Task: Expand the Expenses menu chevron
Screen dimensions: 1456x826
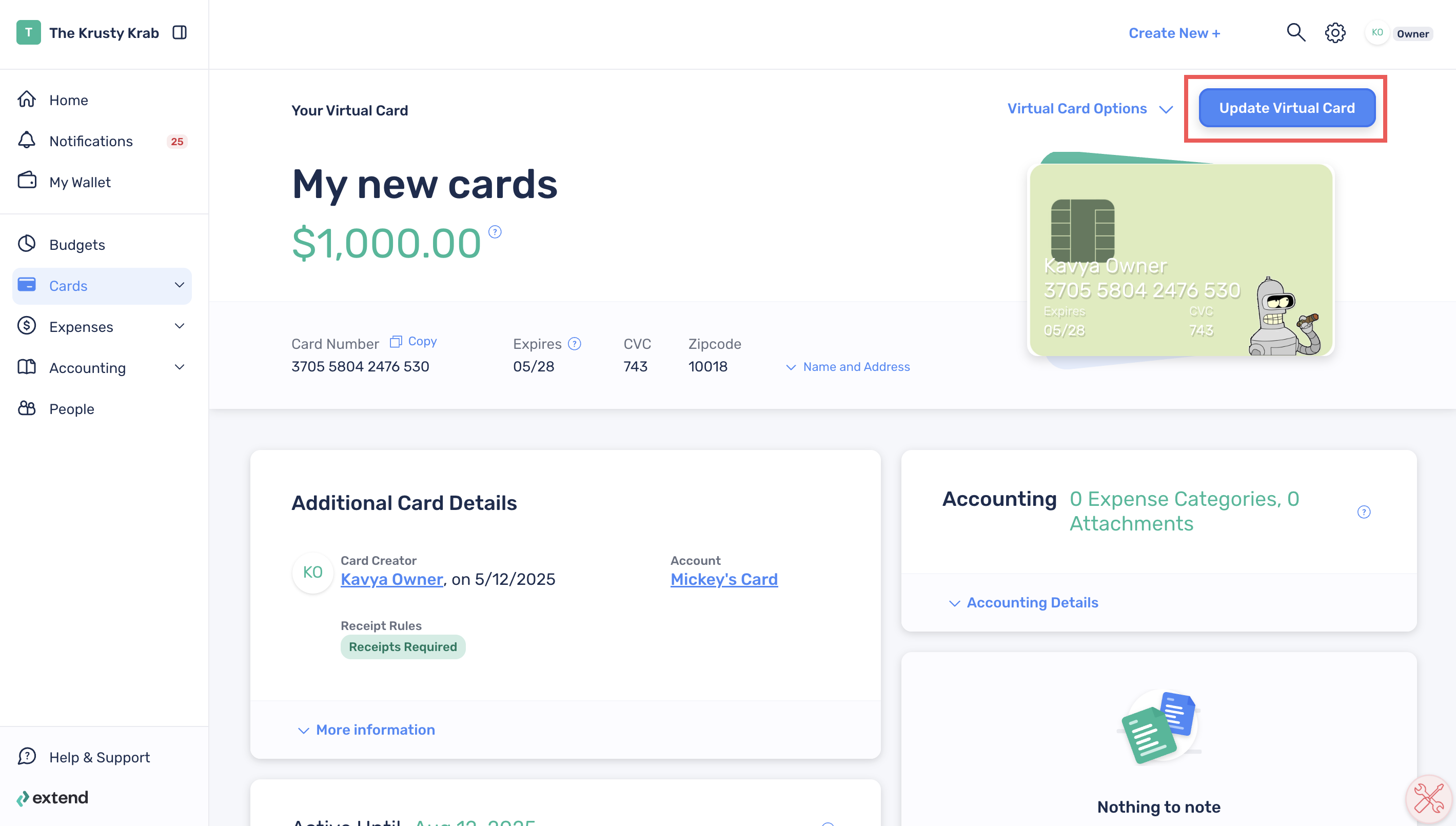Action: tap(179, 326)
